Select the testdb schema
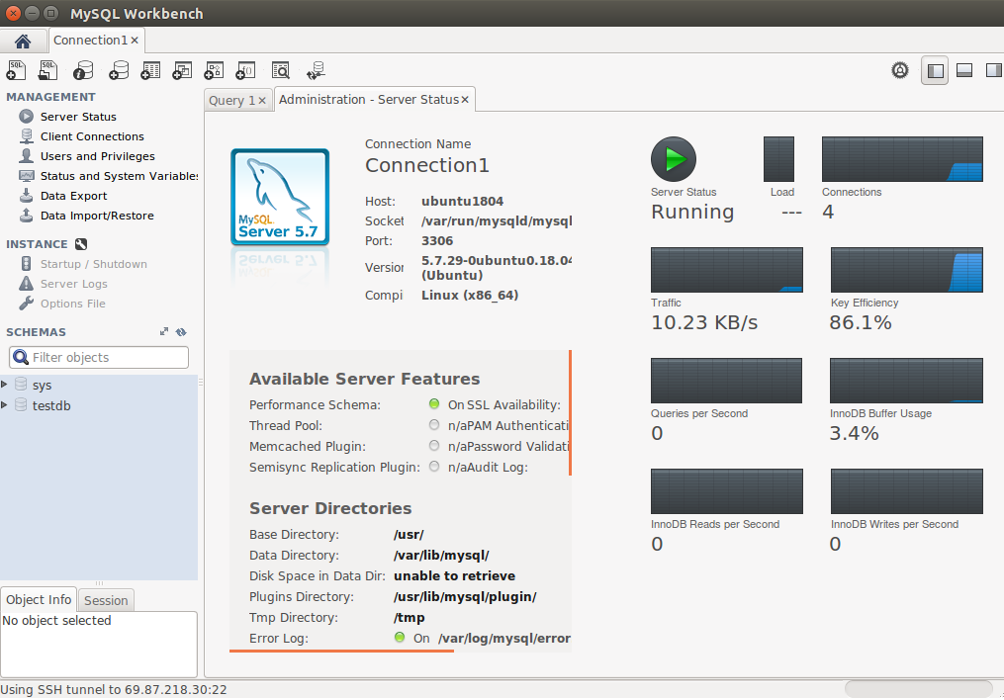Viewport: 1004px width, 700px height. pos(51,405)
